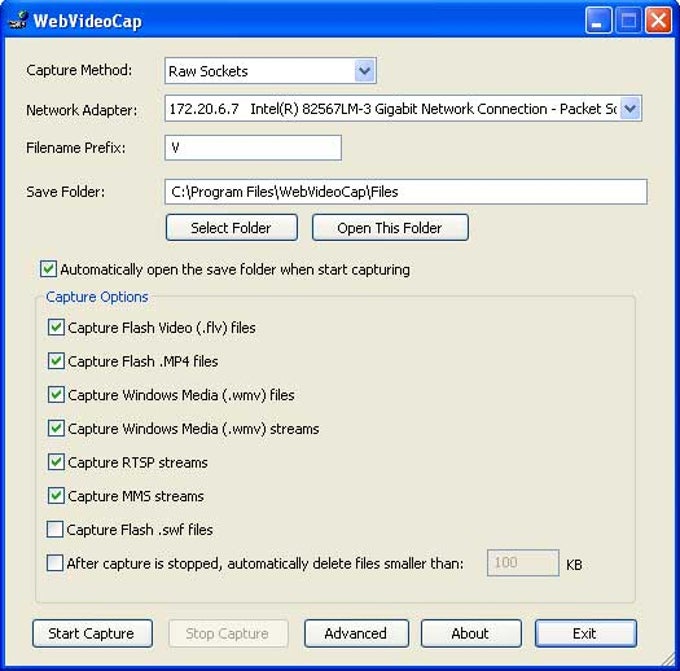Expand the Network Adapter dropdown list
The image size is (680, 671).
click(630, 108)
